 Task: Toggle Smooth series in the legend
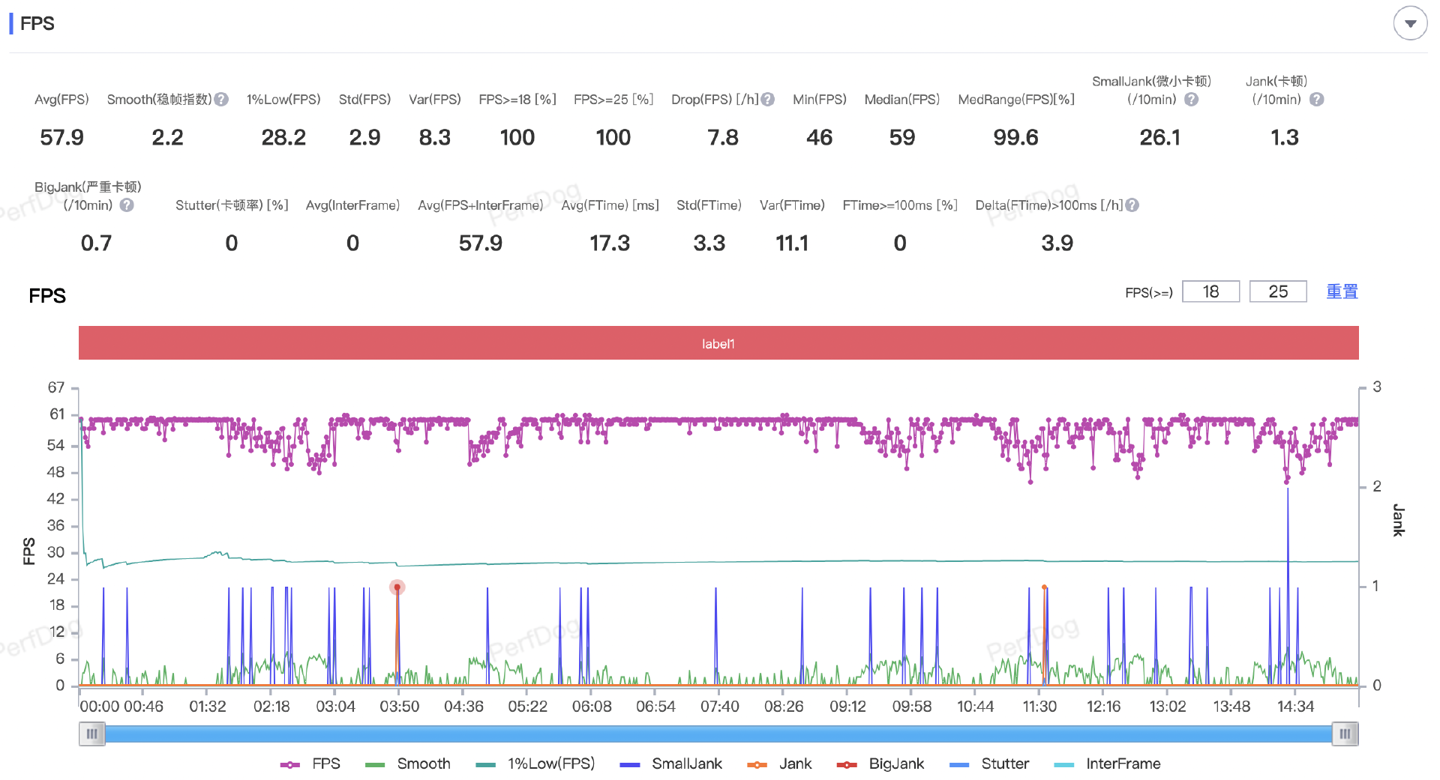click(408, 764)
